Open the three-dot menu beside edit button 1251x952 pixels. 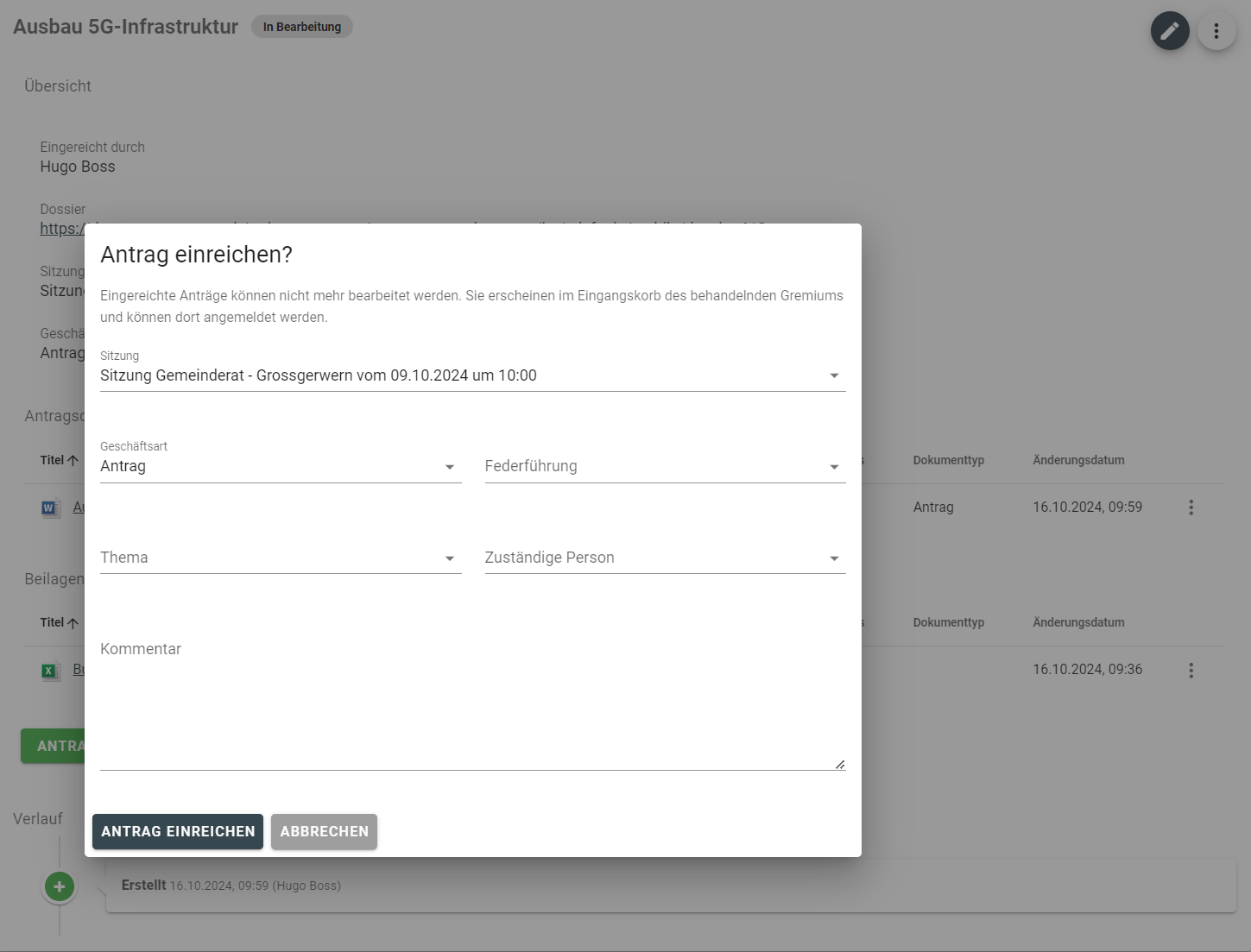pyautogui.click(x=1216, y=31)
